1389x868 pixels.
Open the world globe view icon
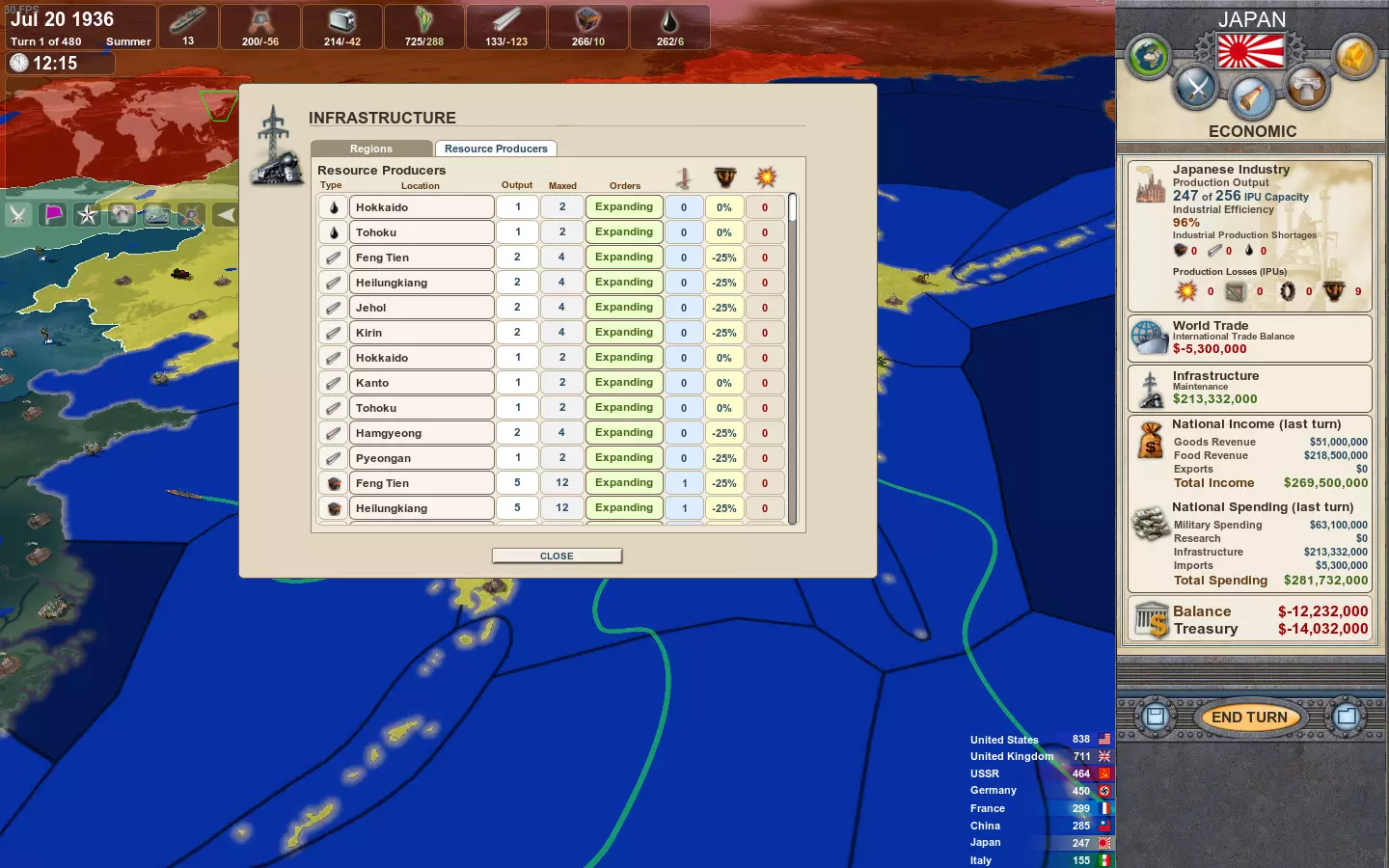pyautogui.click(x=1149, y=56)
